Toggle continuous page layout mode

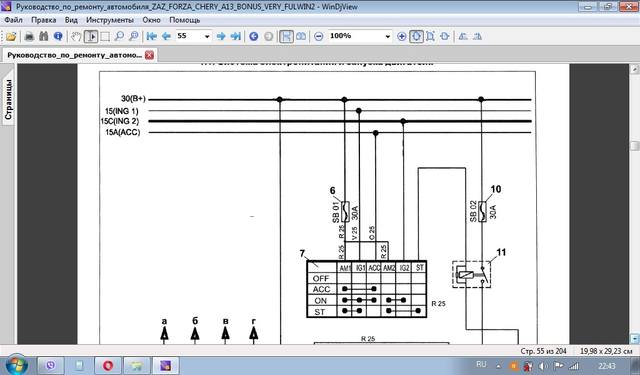(286, 37)
